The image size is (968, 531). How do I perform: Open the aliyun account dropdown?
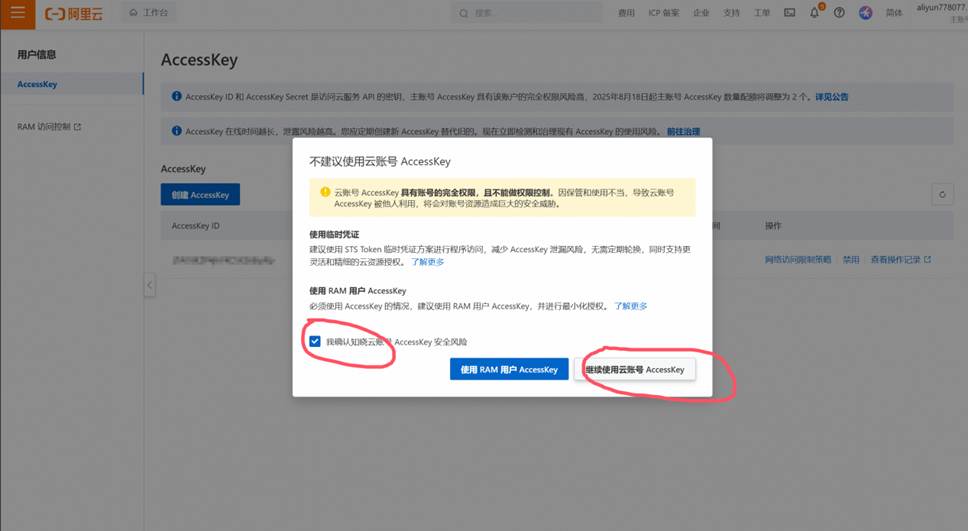938,9
